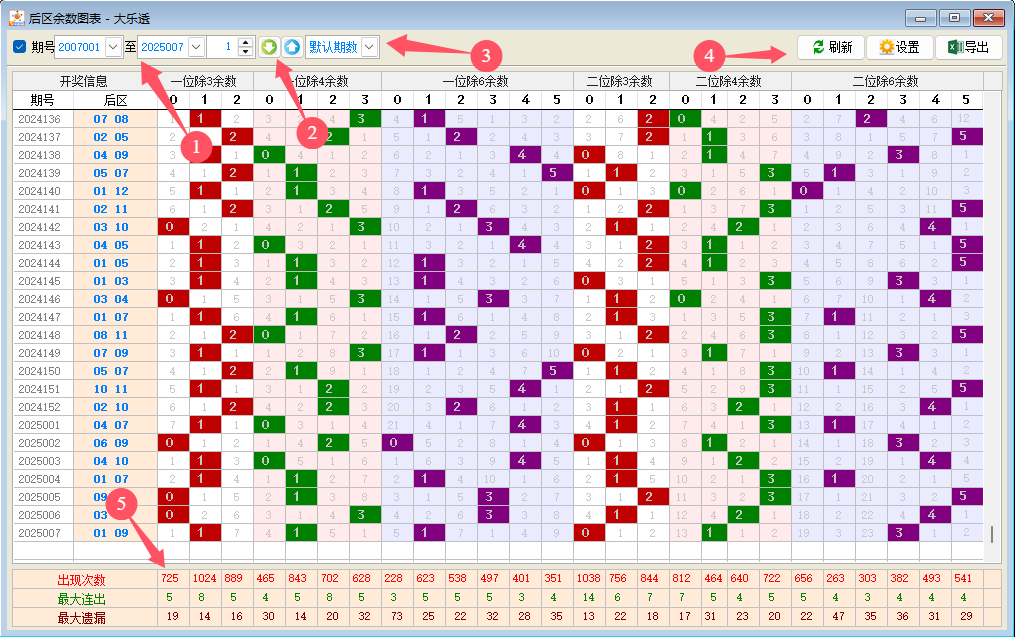Click the 导出 Excel export button
Screen dimensions: 1015x637
[967, 47]
